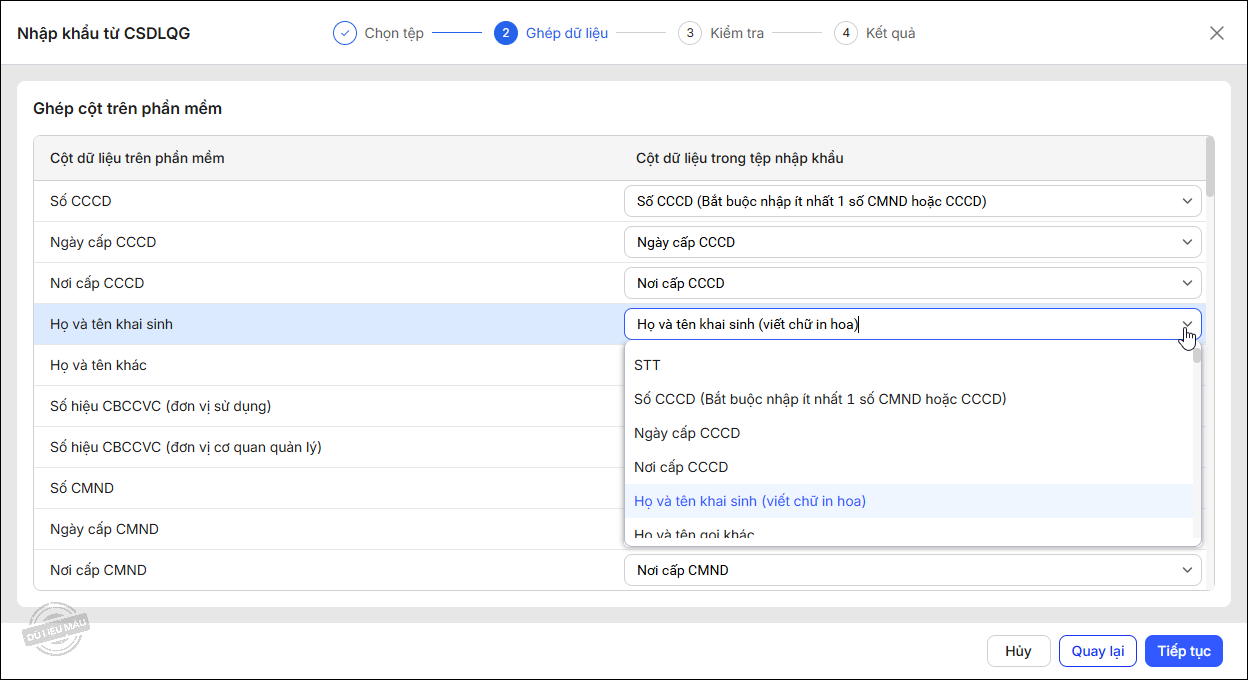Pick Nơi cấp CCCD from dropdown list
This screenshot has width=1248, height=680.
(681, 467)
